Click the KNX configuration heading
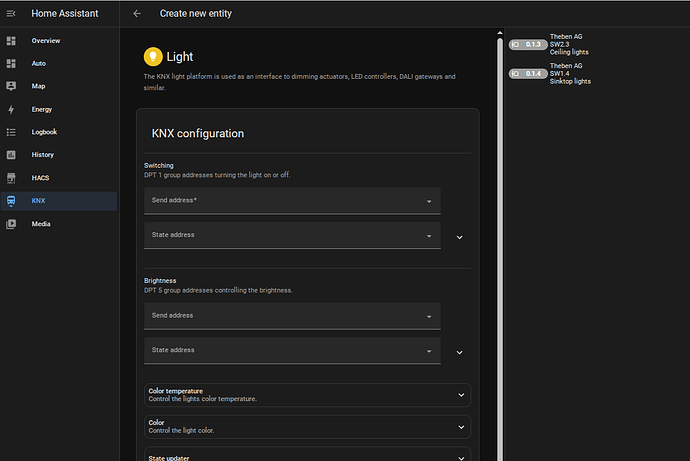 (198, 134)
